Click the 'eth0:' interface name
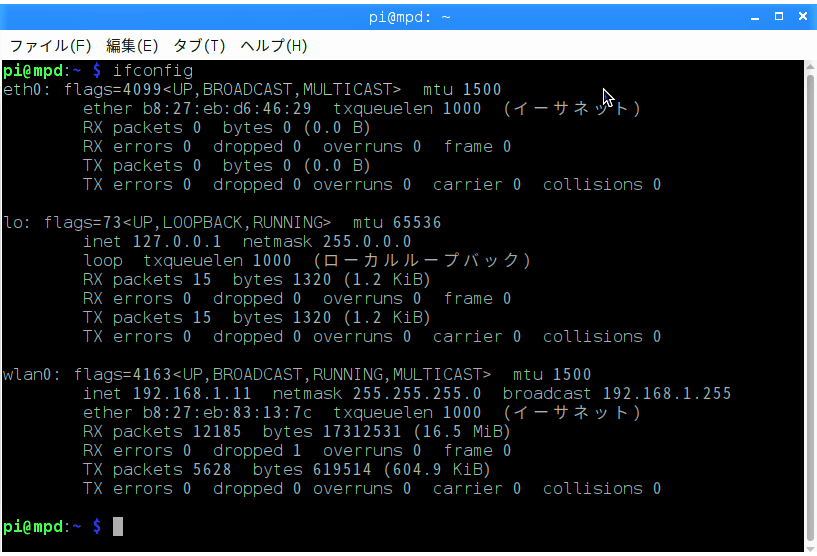This screenshot has height=556, width=817. (x=27, y=90)
